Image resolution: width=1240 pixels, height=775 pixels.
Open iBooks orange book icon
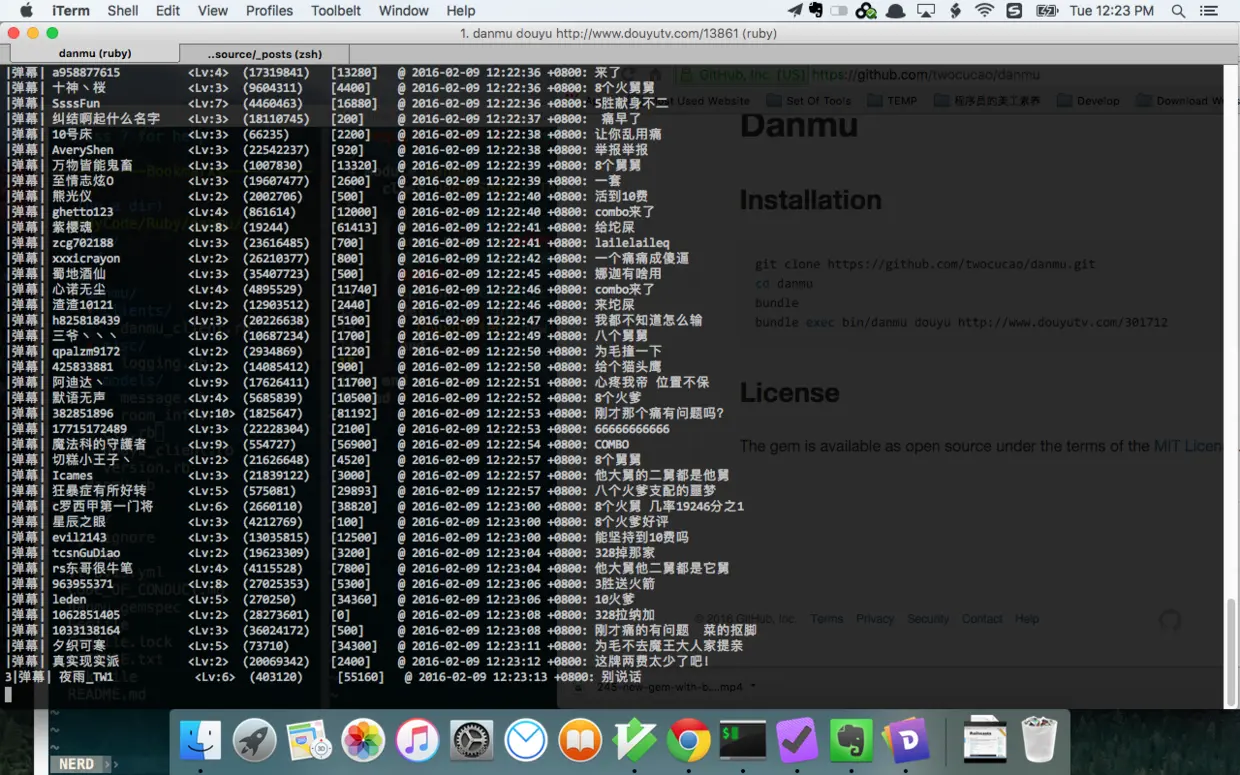pos(580,741)
